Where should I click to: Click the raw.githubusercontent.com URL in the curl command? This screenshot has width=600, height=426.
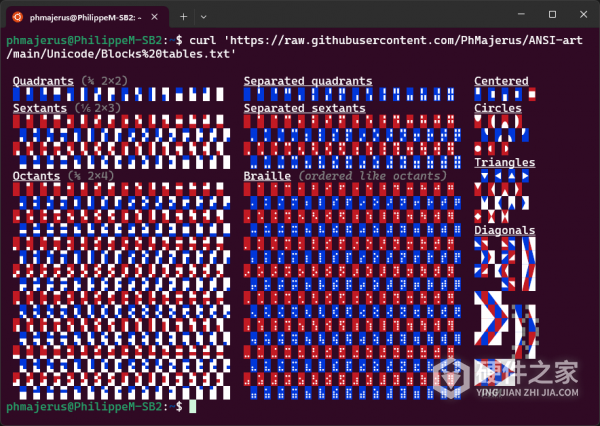point(380,39)
